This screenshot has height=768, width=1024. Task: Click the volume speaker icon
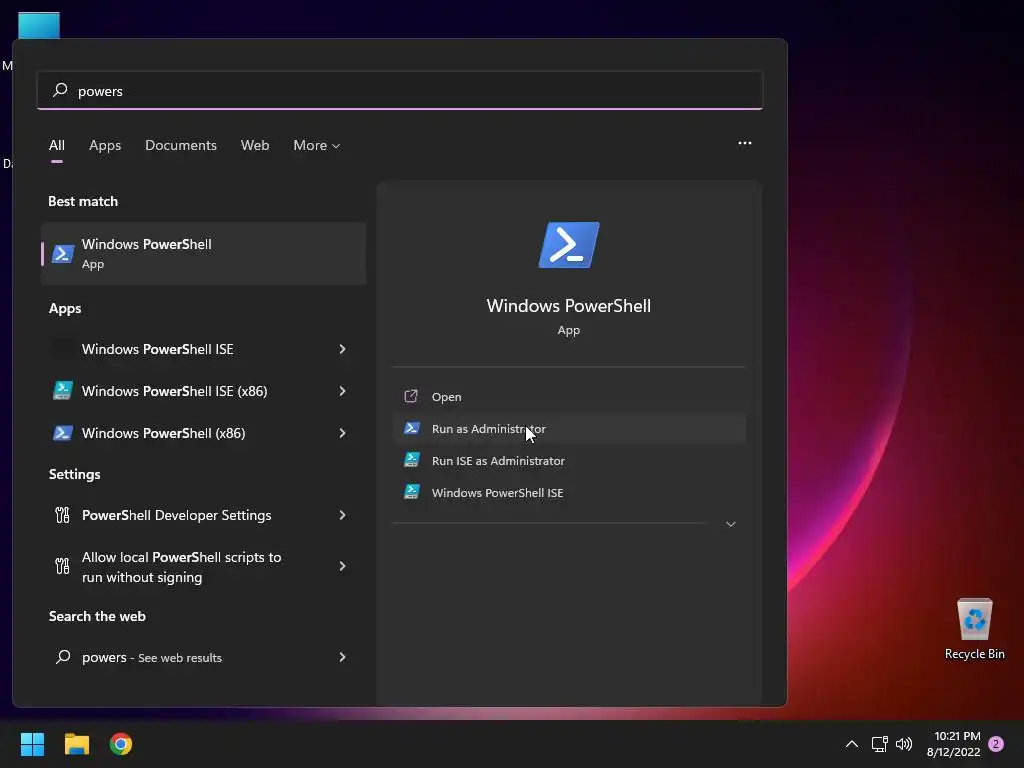pyautogui.click(x=904, y=744)
